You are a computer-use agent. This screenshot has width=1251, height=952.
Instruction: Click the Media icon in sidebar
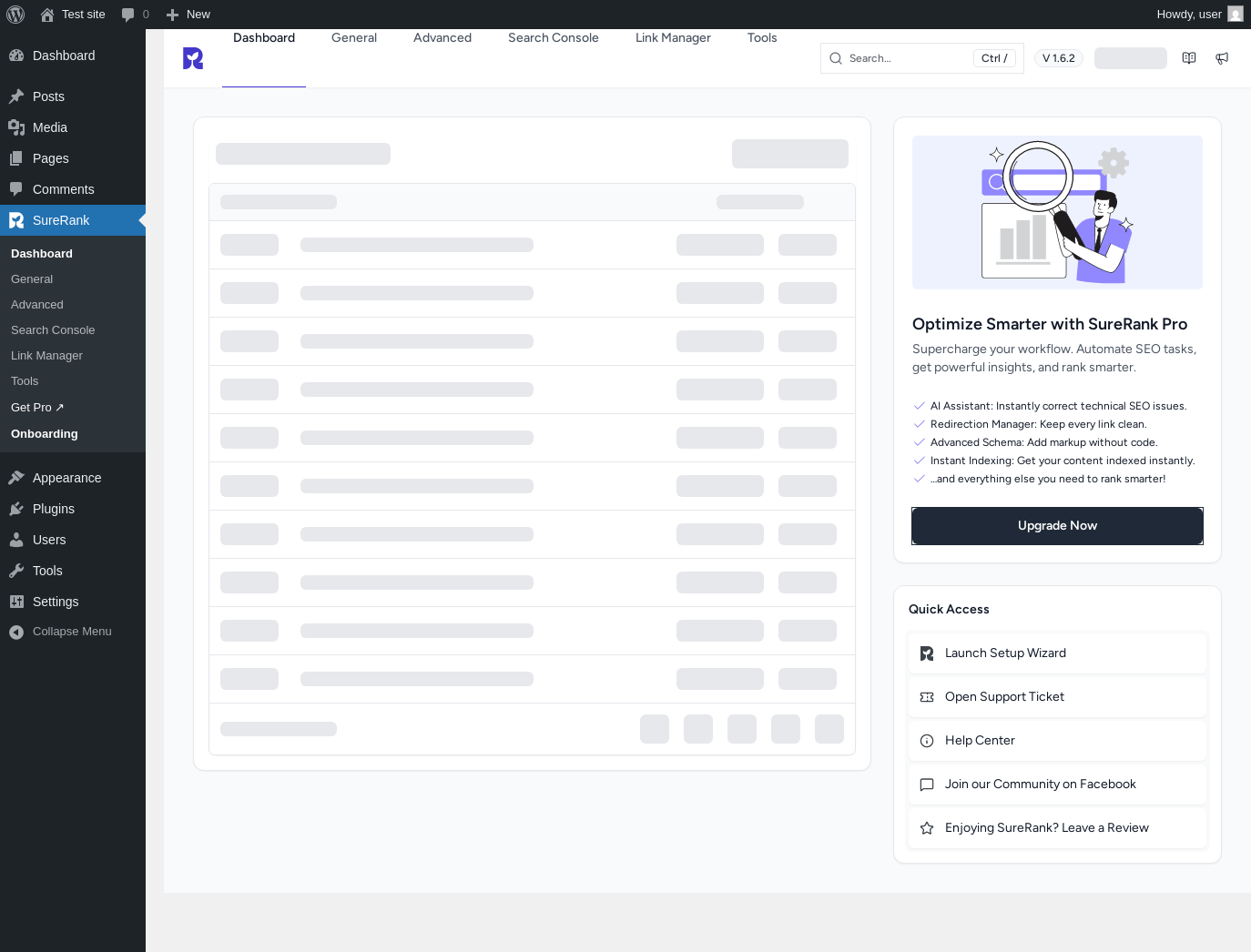[16, 127]
